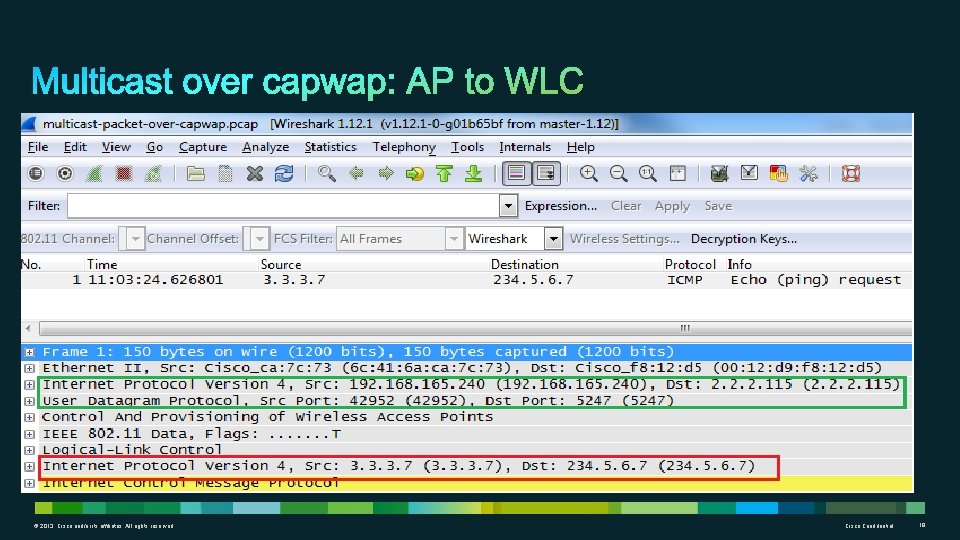Stop the running capture red square icon
This screenshot has width=960, height=540.
[x=124, y=174]
